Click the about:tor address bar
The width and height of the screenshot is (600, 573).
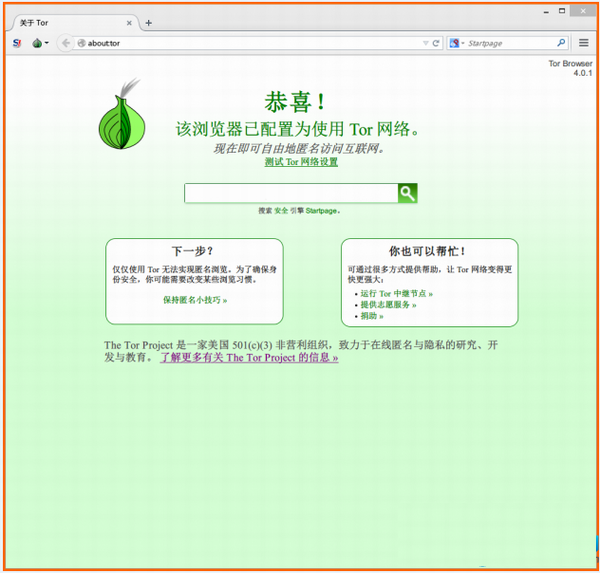coord(249,43)
